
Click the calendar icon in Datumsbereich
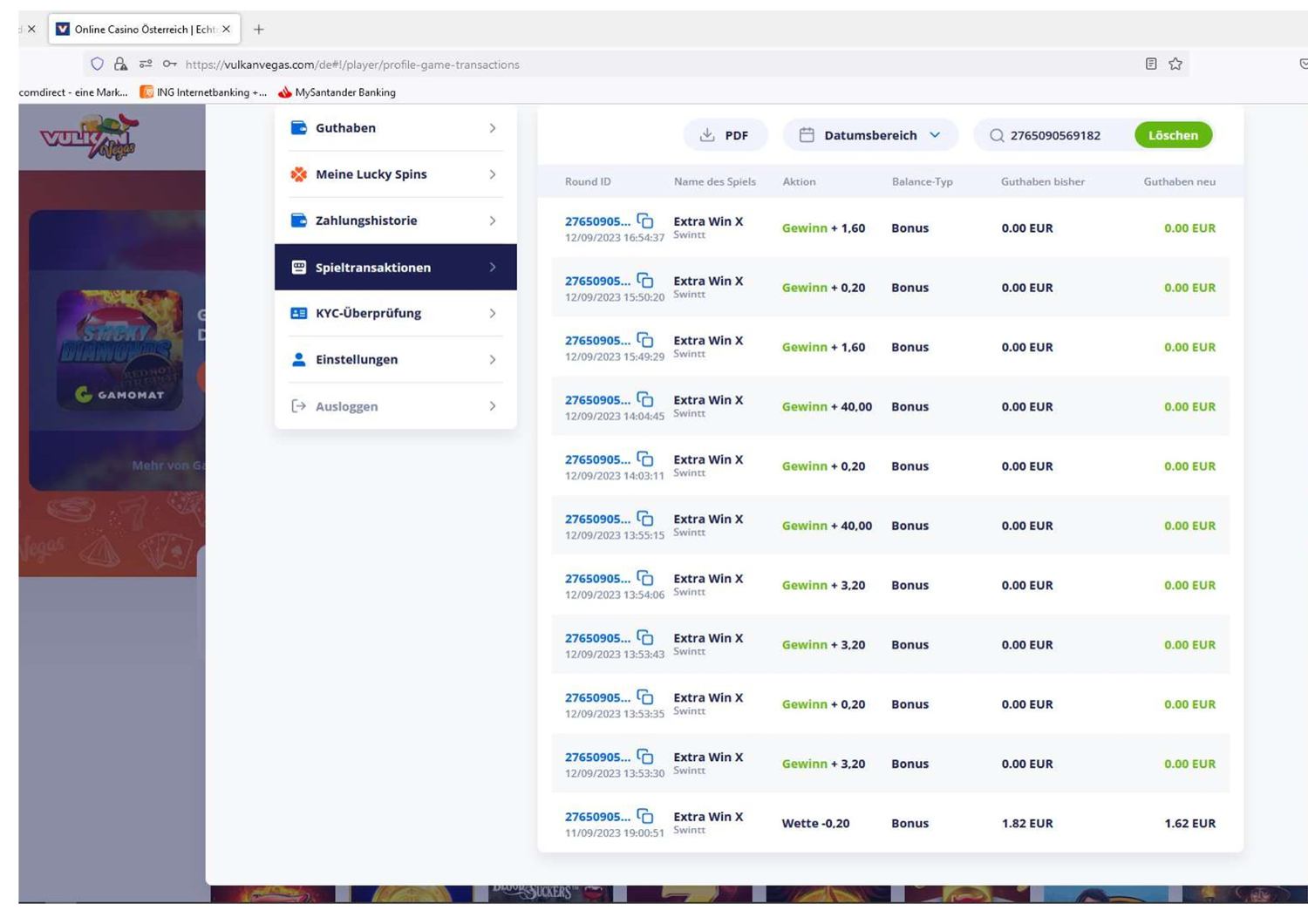(807, 135)
